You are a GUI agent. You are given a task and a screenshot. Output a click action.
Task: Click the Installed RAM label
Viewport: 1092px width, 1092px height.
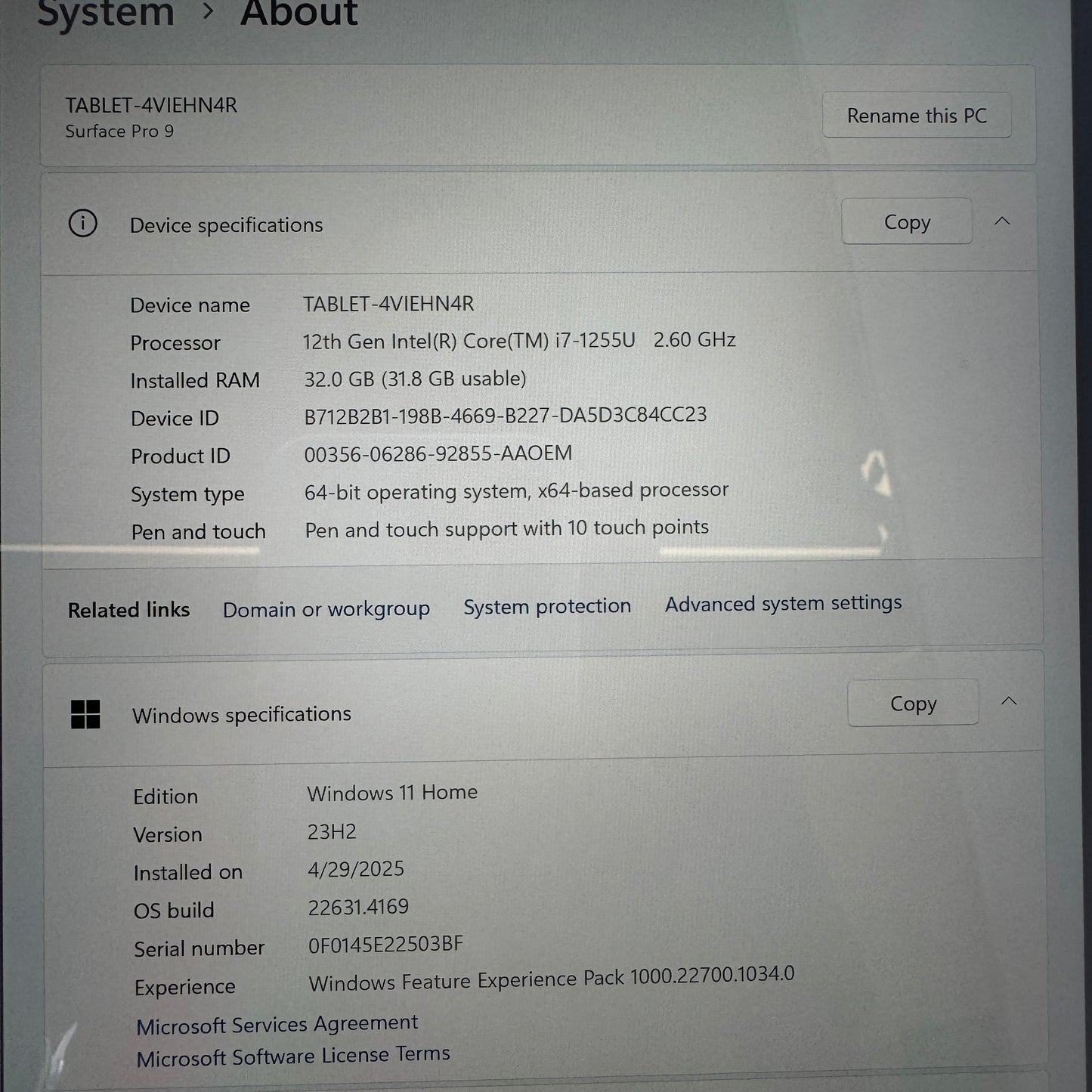click(x=195, y=380)
